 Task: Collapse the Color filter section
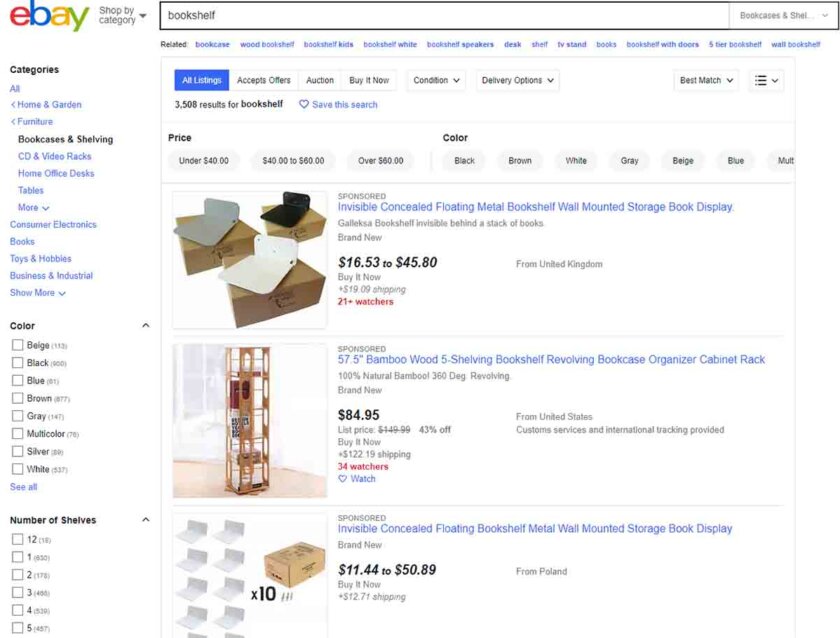(x=145, y=325)
